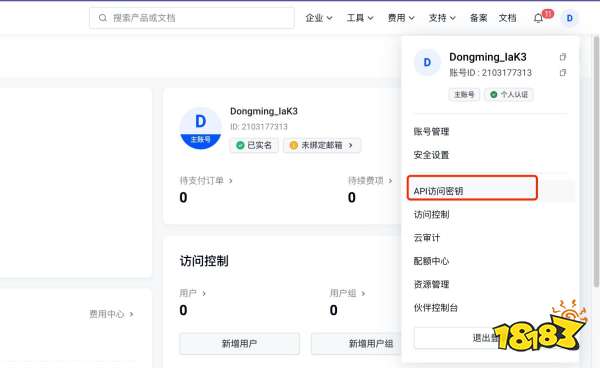Screen dimensions: 600x368
Task: Click the 主账号 tag in dropdown
Action: tap(464, 94)
